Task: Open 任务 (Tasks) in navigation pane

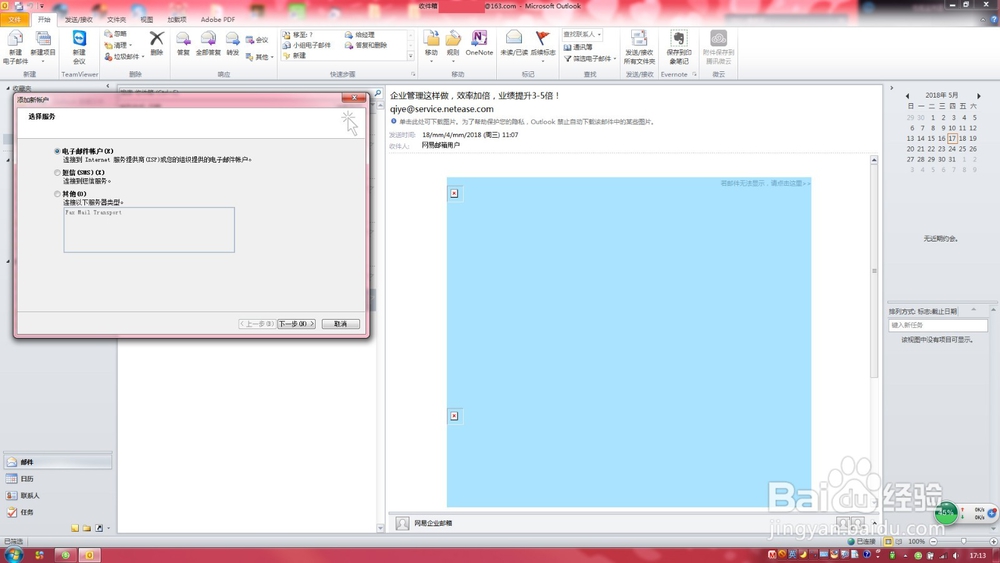Action: [x=58, y=511]
